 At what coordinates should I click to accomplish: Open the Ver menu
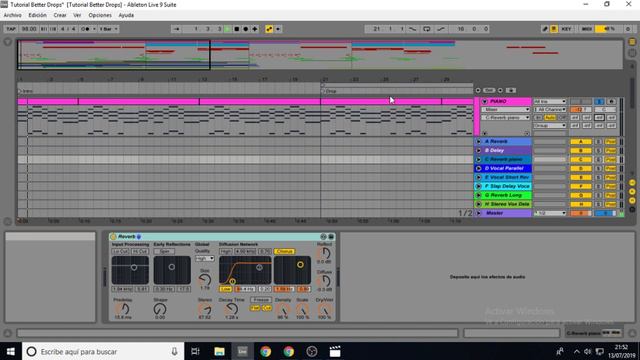77,15
